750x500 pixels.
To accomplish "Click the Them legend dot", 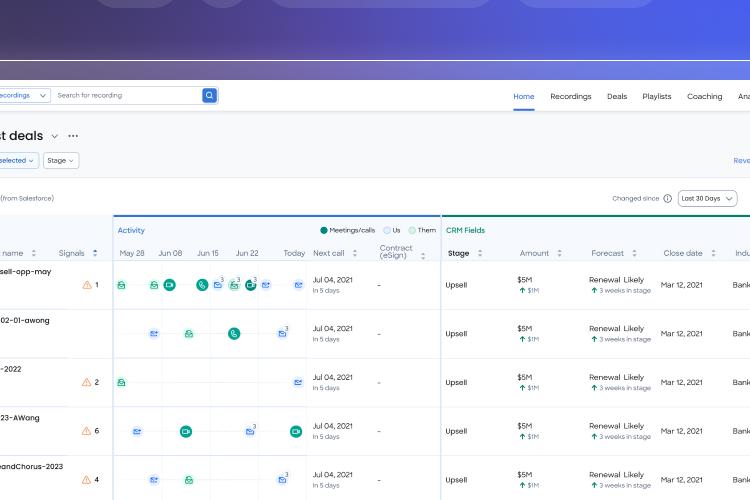I will coord(412,231).
